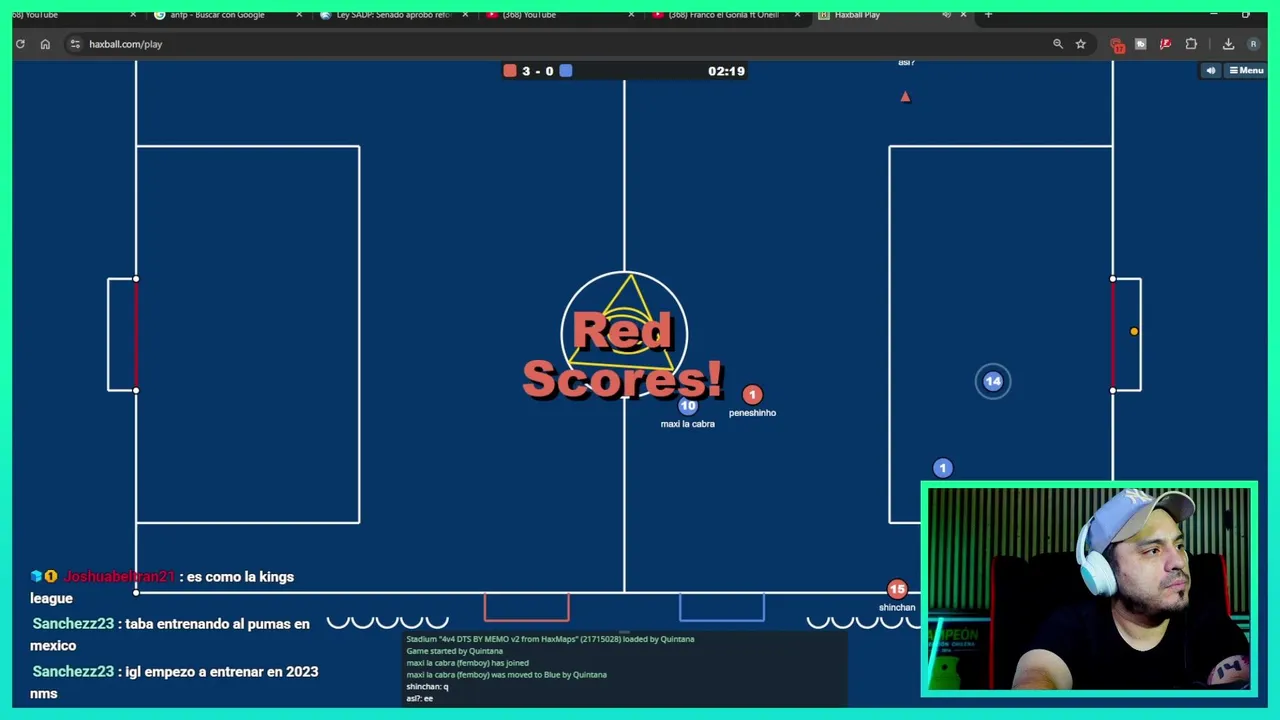Click the 'Game started by Quintana' log line
Viewport: 1280px width, 720px height.
(454, 651)
